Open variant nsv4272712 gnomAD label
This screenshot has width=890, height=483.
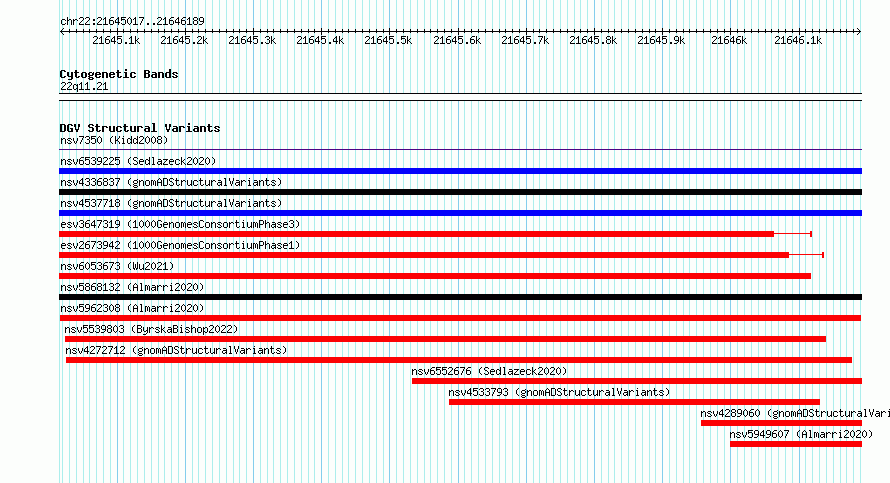tap(176, 350)
